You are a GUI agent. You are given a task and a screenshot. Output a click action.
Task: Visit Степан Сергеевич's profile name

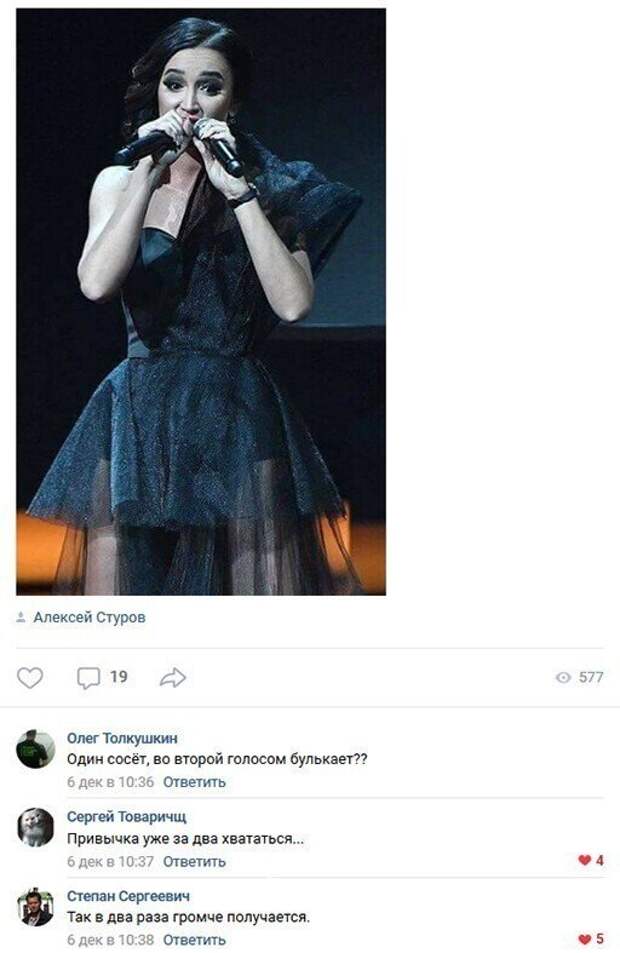pos(128,896)
